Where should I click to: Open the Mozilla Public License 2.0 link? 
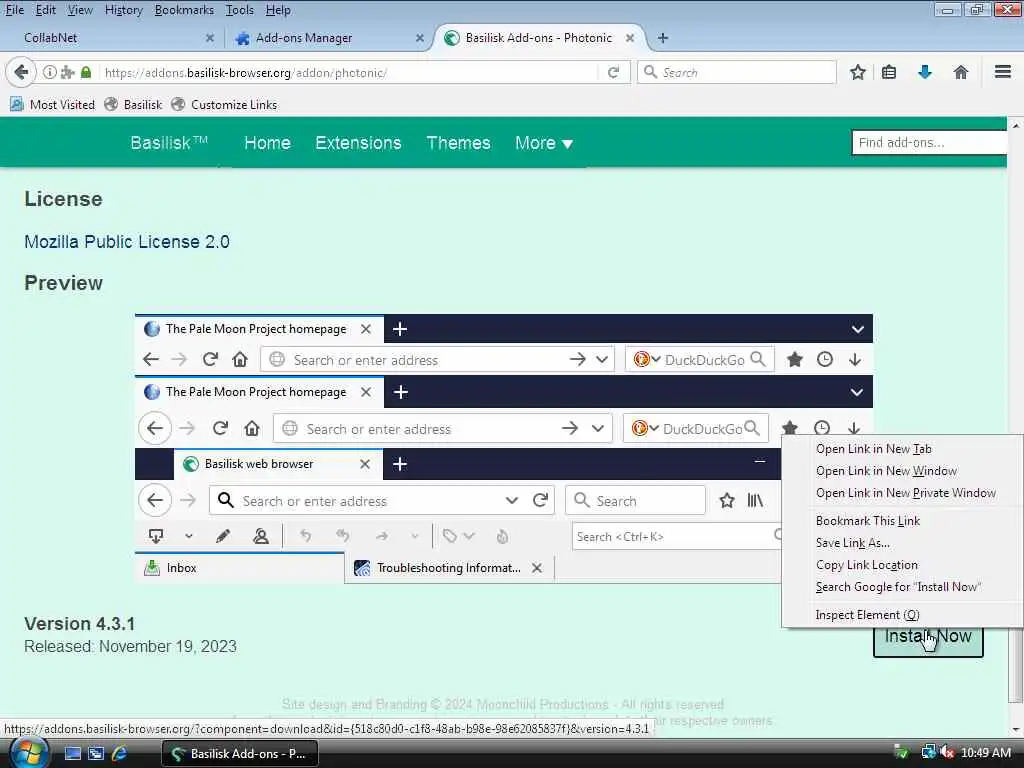(x=127, y=242)
